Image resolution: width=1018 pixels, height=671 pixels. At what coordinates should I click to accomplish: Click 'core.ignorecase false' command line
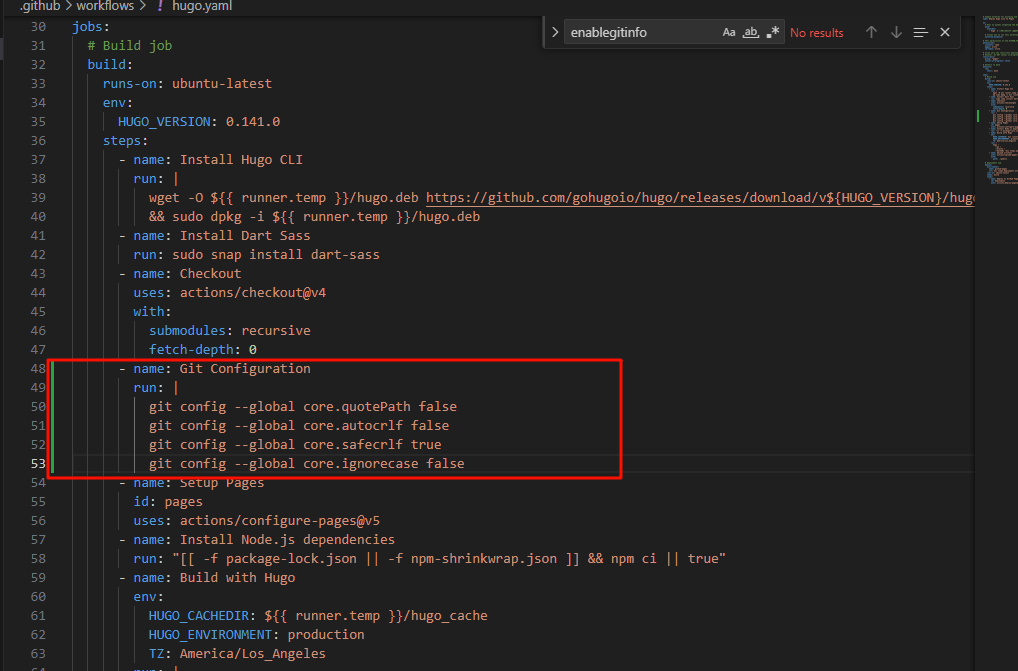tap(307, 463)
